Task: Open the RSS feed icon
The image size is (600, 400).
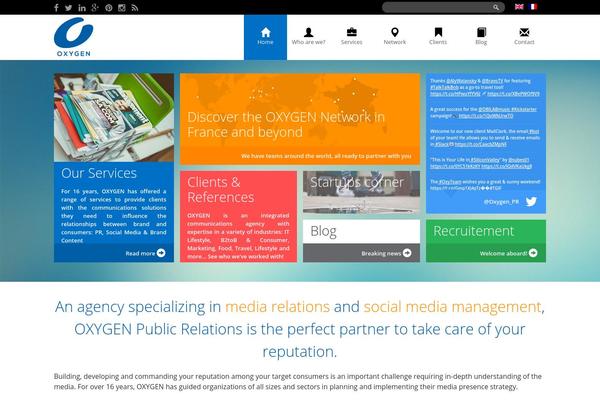Action: (135, 8)
